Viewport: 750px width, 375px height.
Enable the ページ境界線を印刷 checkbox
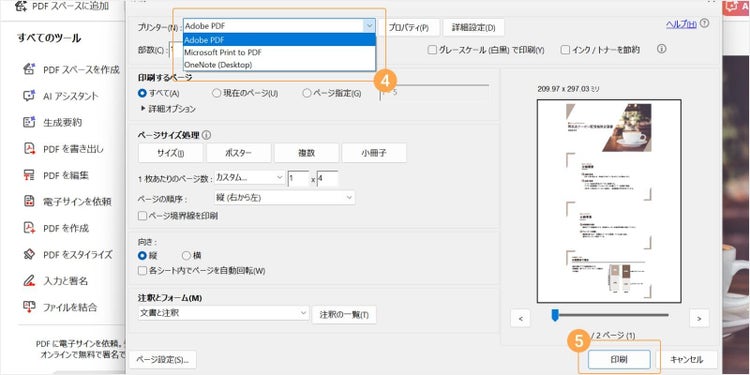142,216
